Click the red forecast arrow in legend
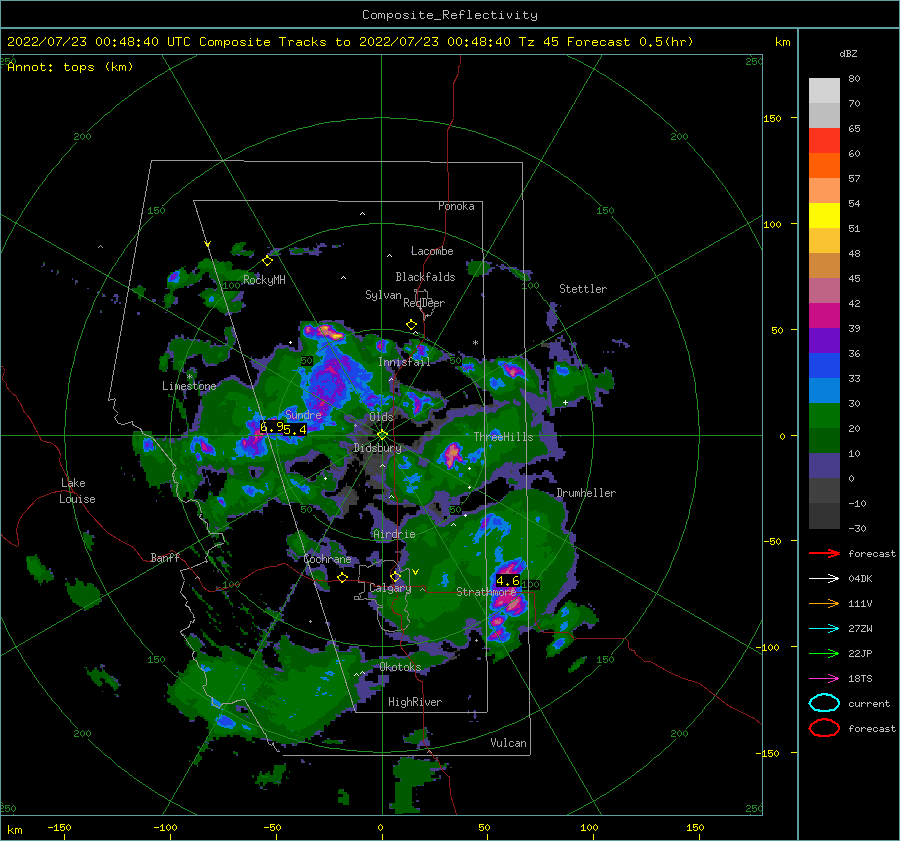This screenshot has height=841, width=900. click(x=824, y=553)
